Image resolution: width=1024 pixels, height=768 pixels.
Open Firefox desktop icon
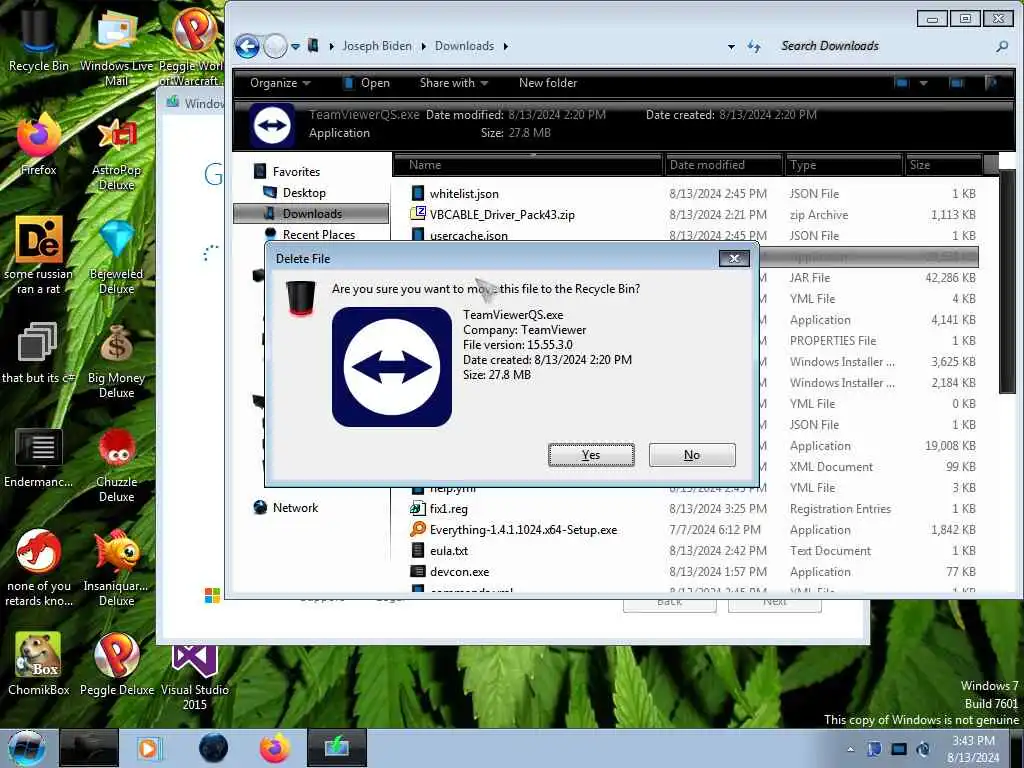tap(39, 144)
